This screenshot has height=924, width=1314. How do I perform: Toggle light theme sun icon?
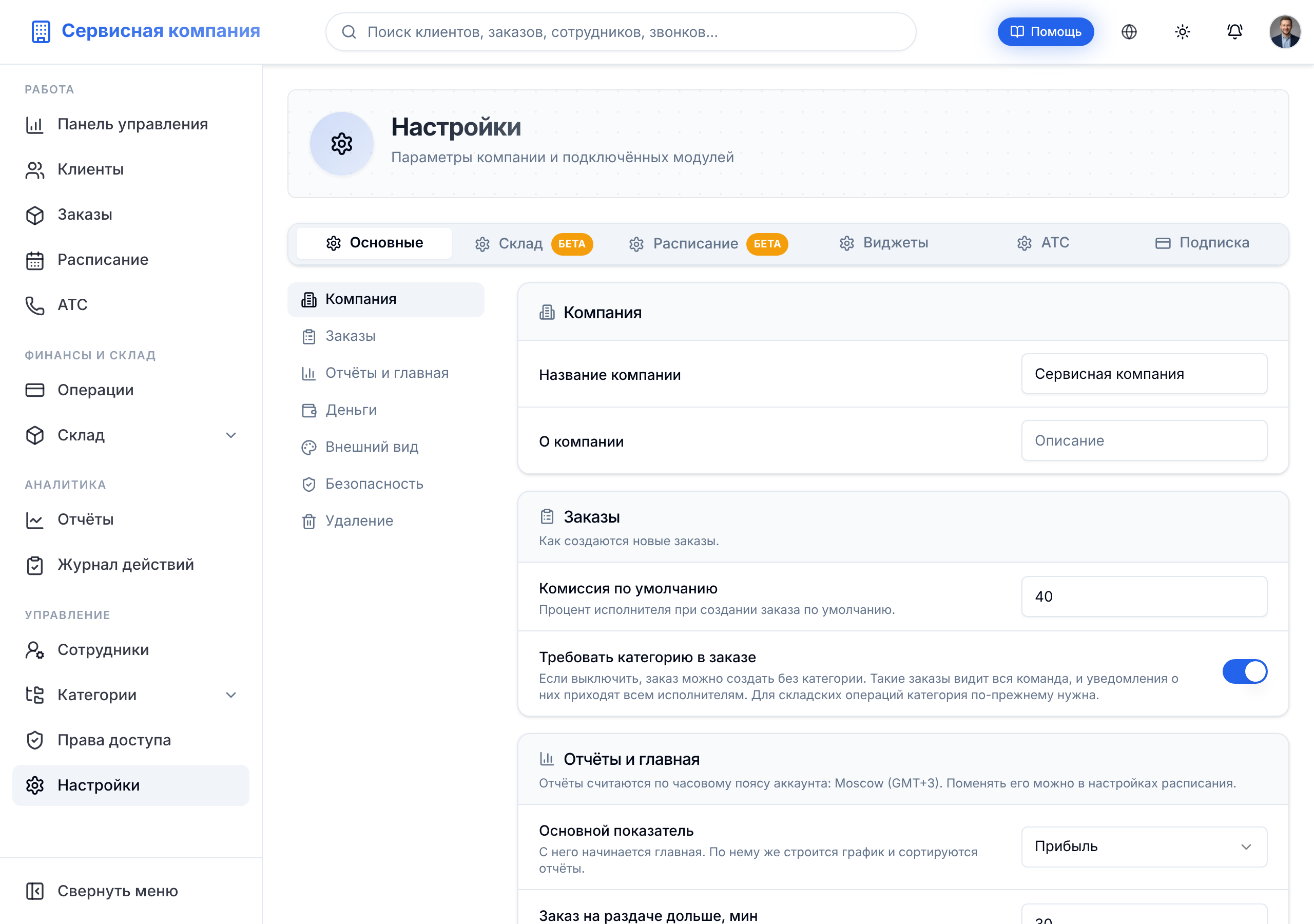[1183, 32]
